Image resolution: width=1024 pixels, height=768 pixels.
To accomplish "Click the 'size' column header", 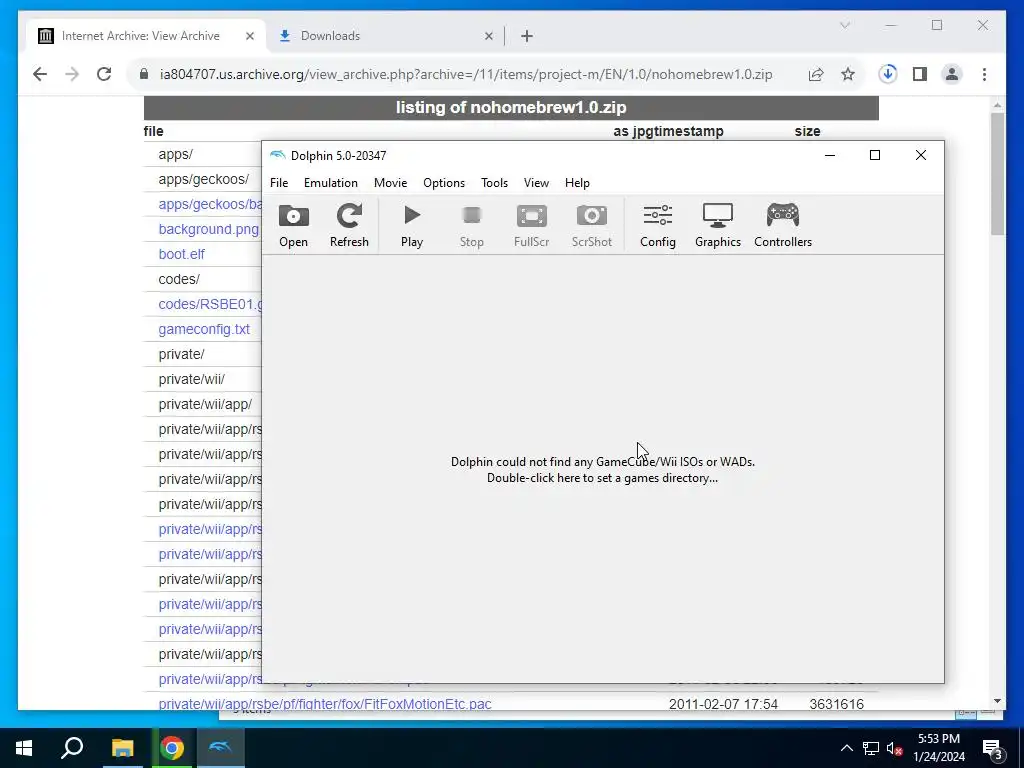I will [x=807, y=131].
